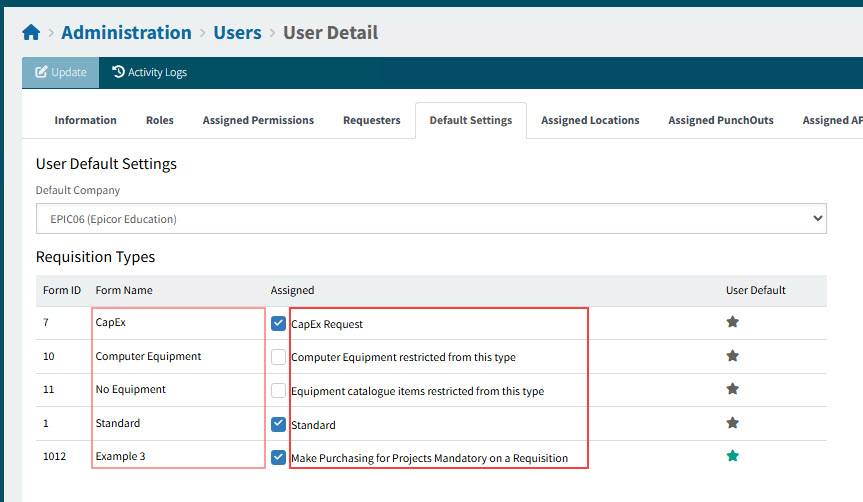Click the Update button
The image size is (863, 502).
61,72
